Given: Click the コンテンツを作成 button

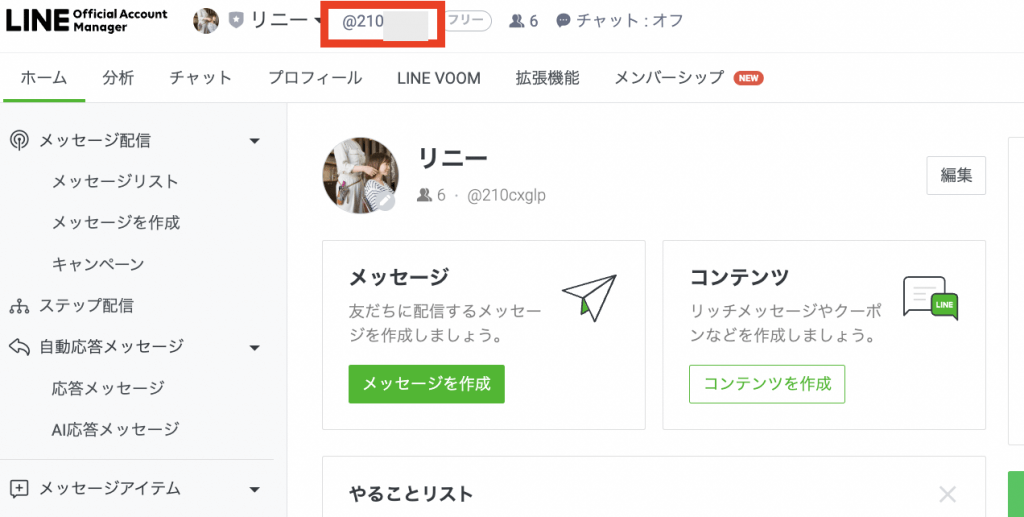Looking at the screenshot, I should (x=767, y=384).
